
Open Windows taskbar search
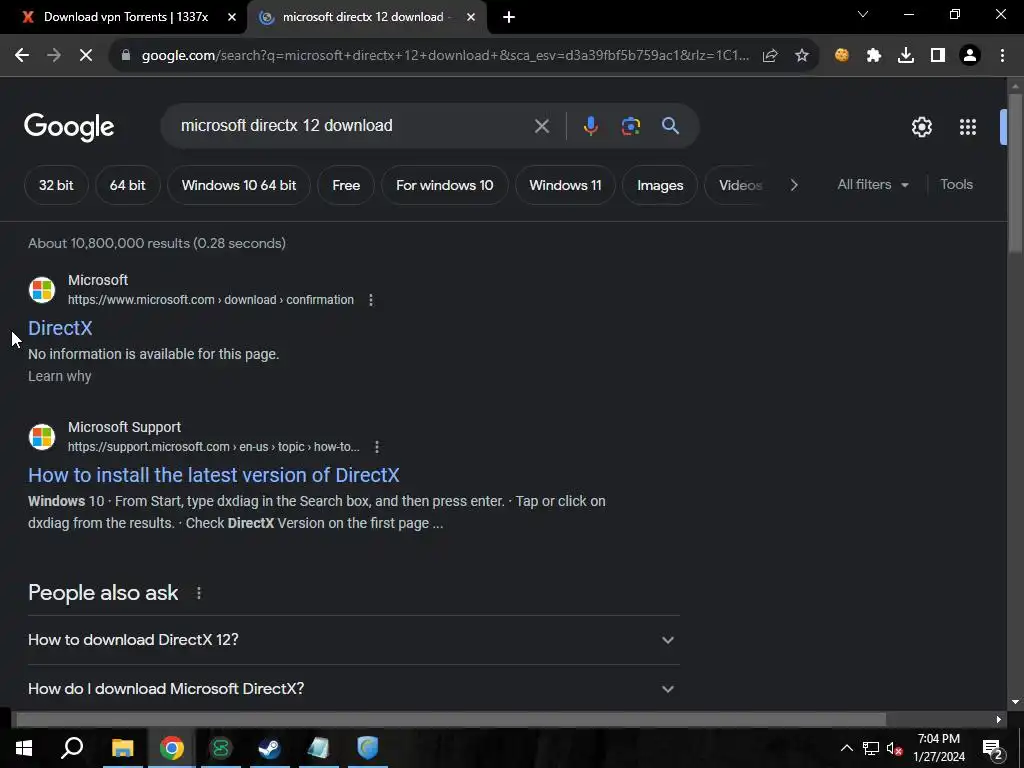72,748
